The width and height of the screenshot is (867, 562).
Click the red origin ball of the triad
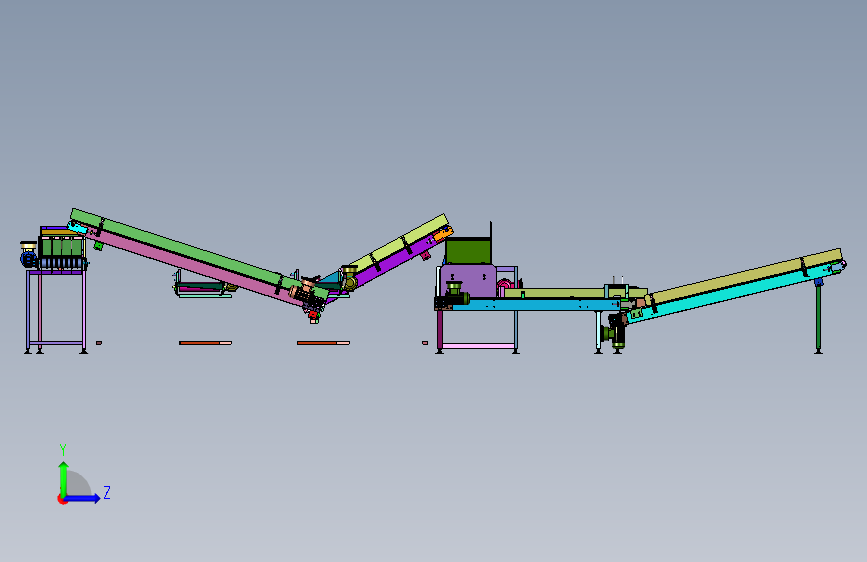pyautogui.click(x=62, y=499)
